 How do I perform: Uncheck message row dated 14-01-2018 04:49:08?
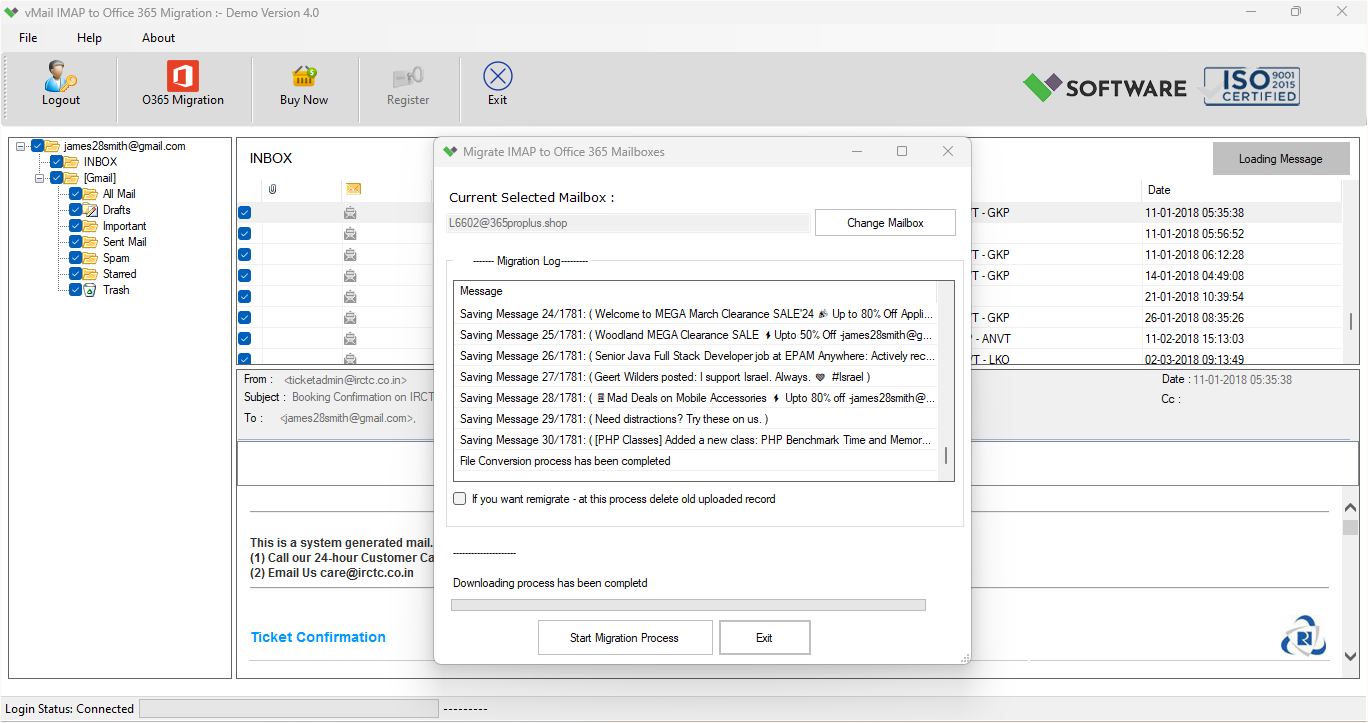[x=245, y=275]
